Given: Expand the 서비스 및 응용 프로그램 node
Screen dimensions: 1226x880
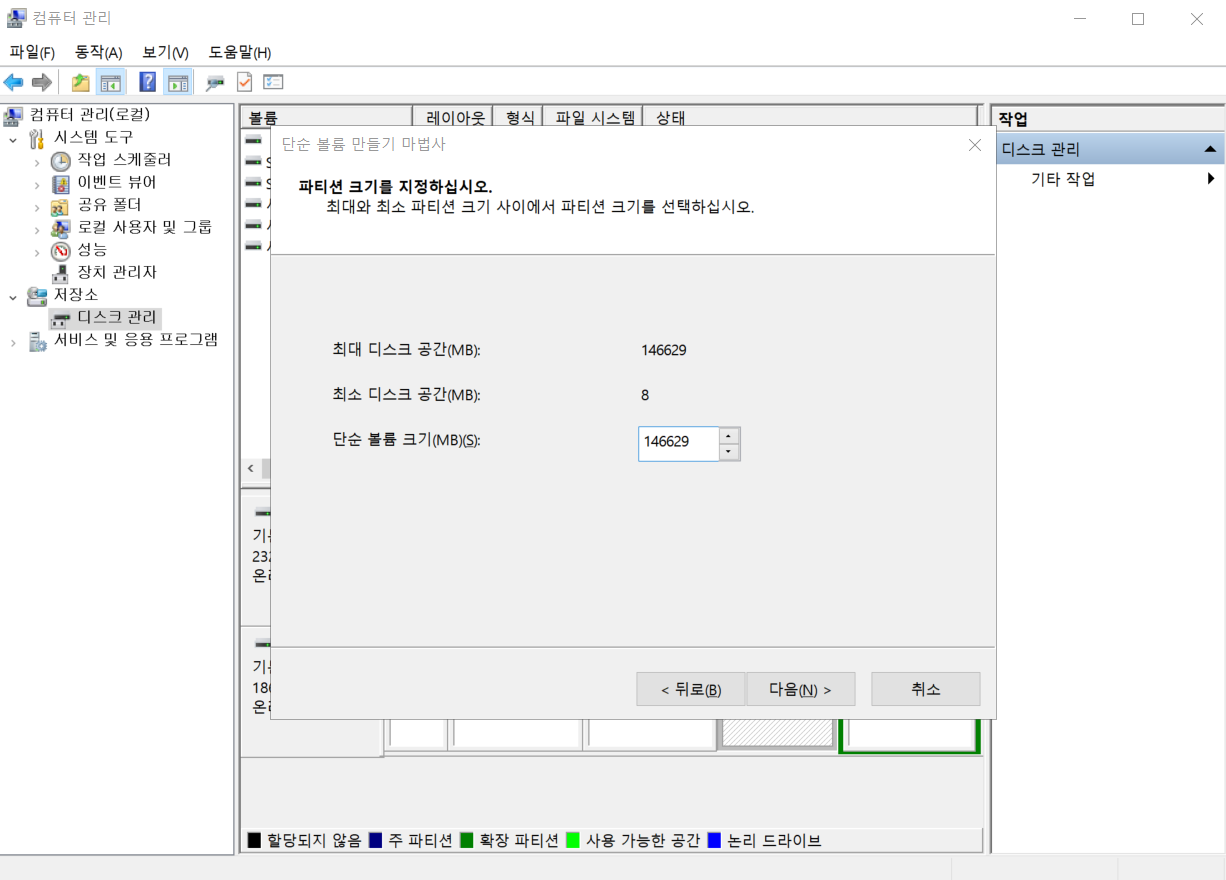Looking at the screenshot, I should pos(13,340).
